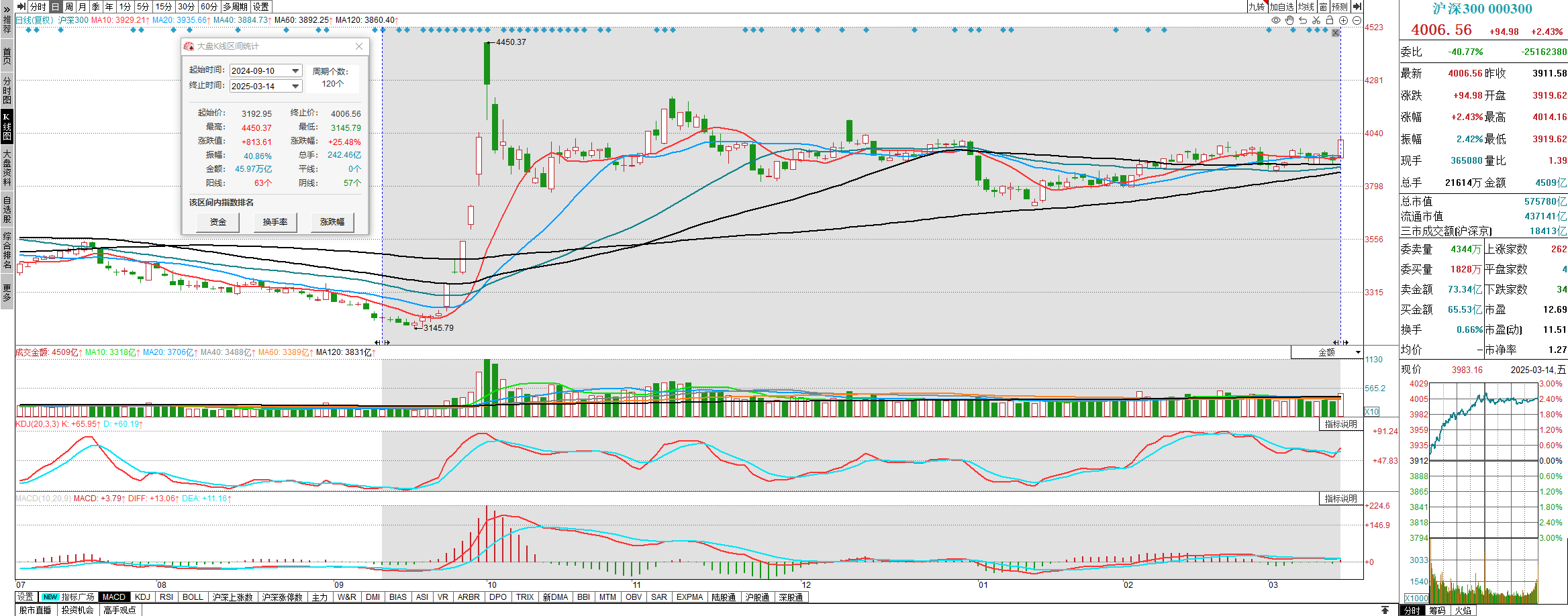
Task: Open 设置 in the top period bar
Action: (x=261, y=7)
